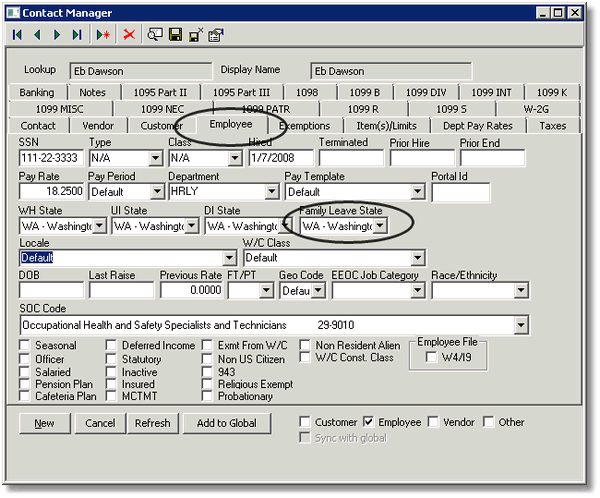The width and height of the screenshot is (600, 498).
Task: Enable the Officer checkbox
Action: click(24, 359)
